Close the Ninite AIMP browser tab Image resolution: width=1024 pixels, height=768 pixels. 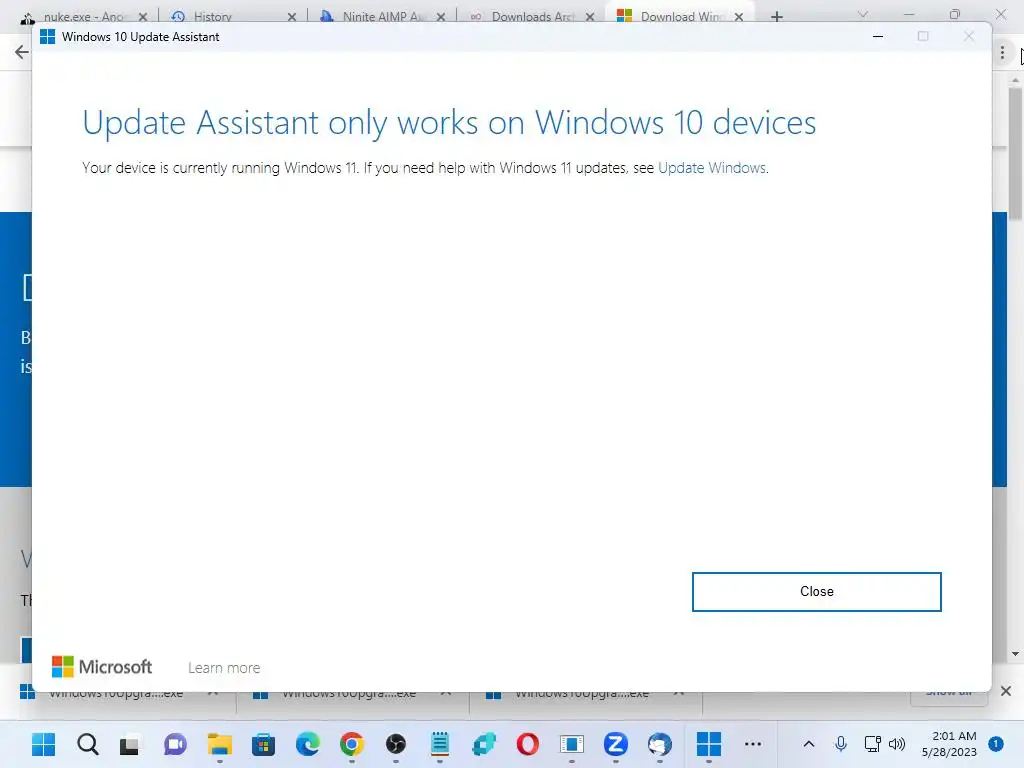coord(441,17)
